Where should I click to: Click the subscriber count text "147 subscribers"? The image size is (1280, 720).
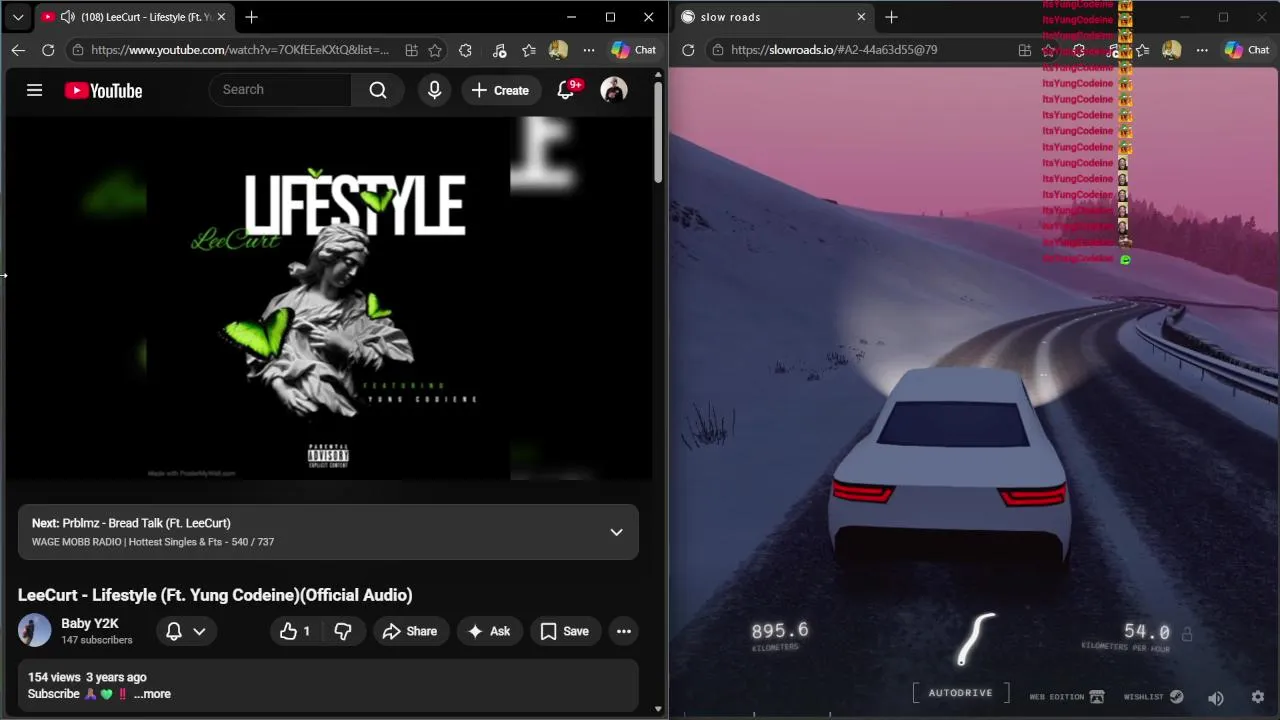[x=97, y=640]
